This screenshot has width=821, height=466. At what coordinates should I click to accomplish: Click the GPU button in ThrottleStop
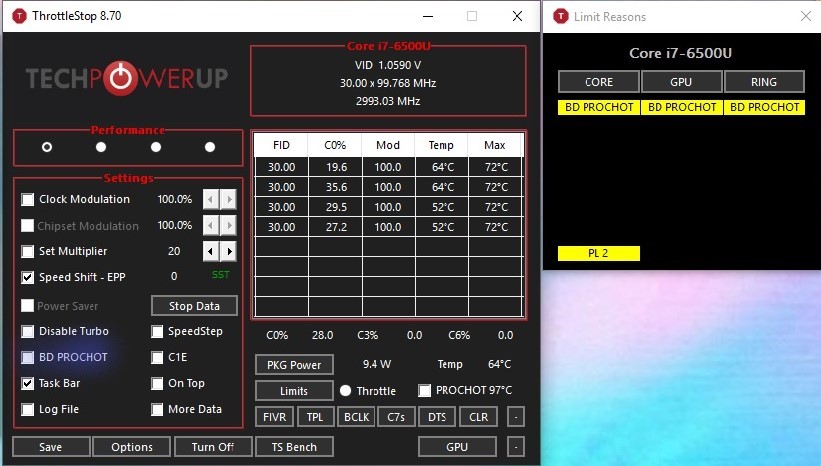[x=457, y=447]
